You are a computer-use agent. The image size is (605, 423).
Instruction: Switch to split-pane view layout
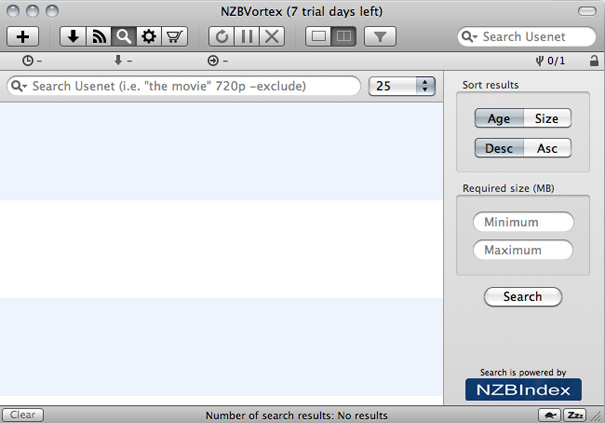pyautogui.click(x=343, y=37)
